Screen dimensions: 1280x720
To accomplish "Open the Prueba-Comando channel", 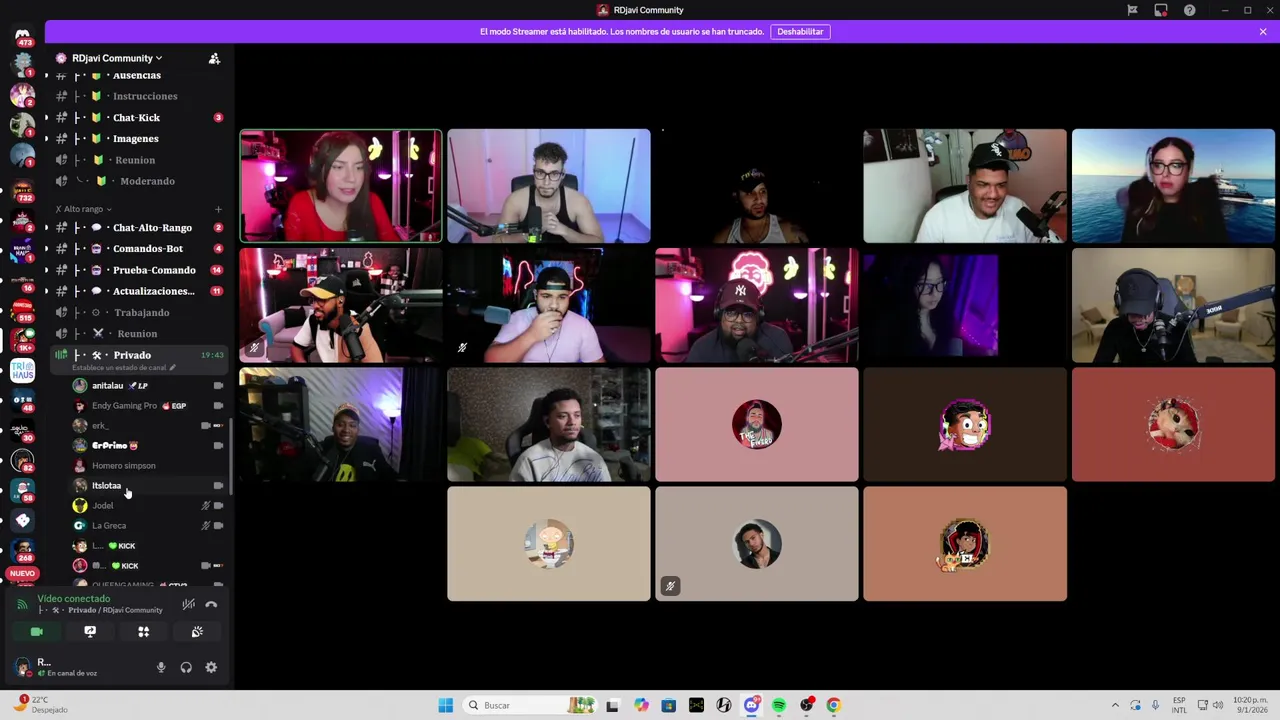I will [x=154, y=270].
